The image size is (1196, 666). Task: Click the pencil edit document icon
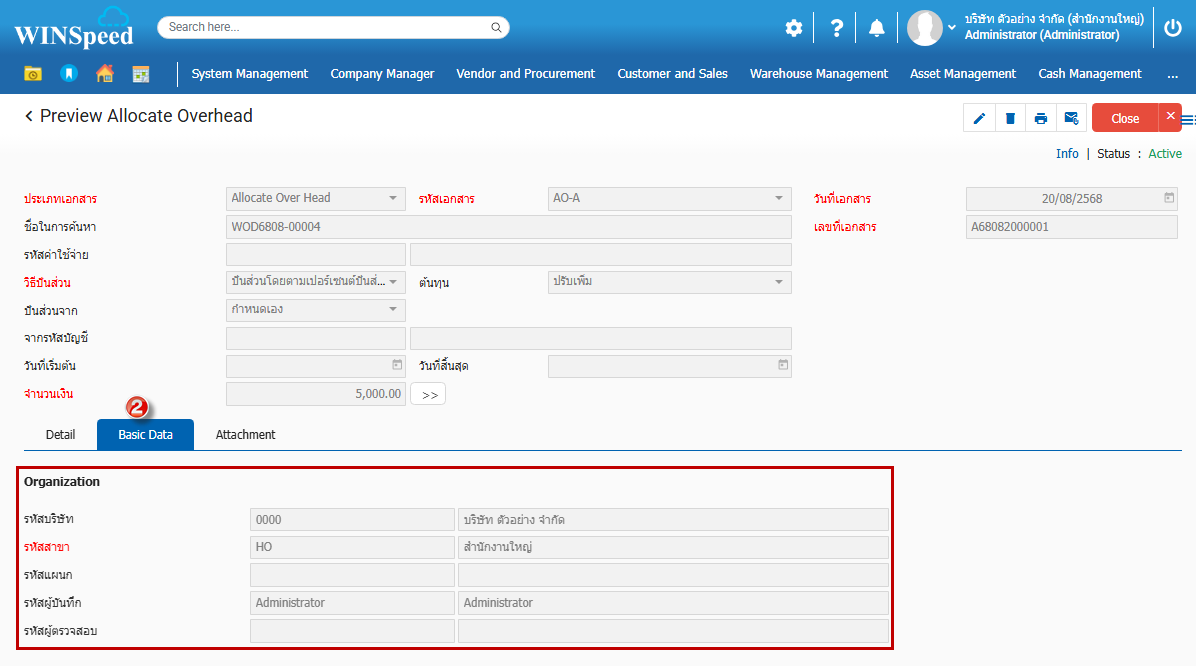click(979, 118)
